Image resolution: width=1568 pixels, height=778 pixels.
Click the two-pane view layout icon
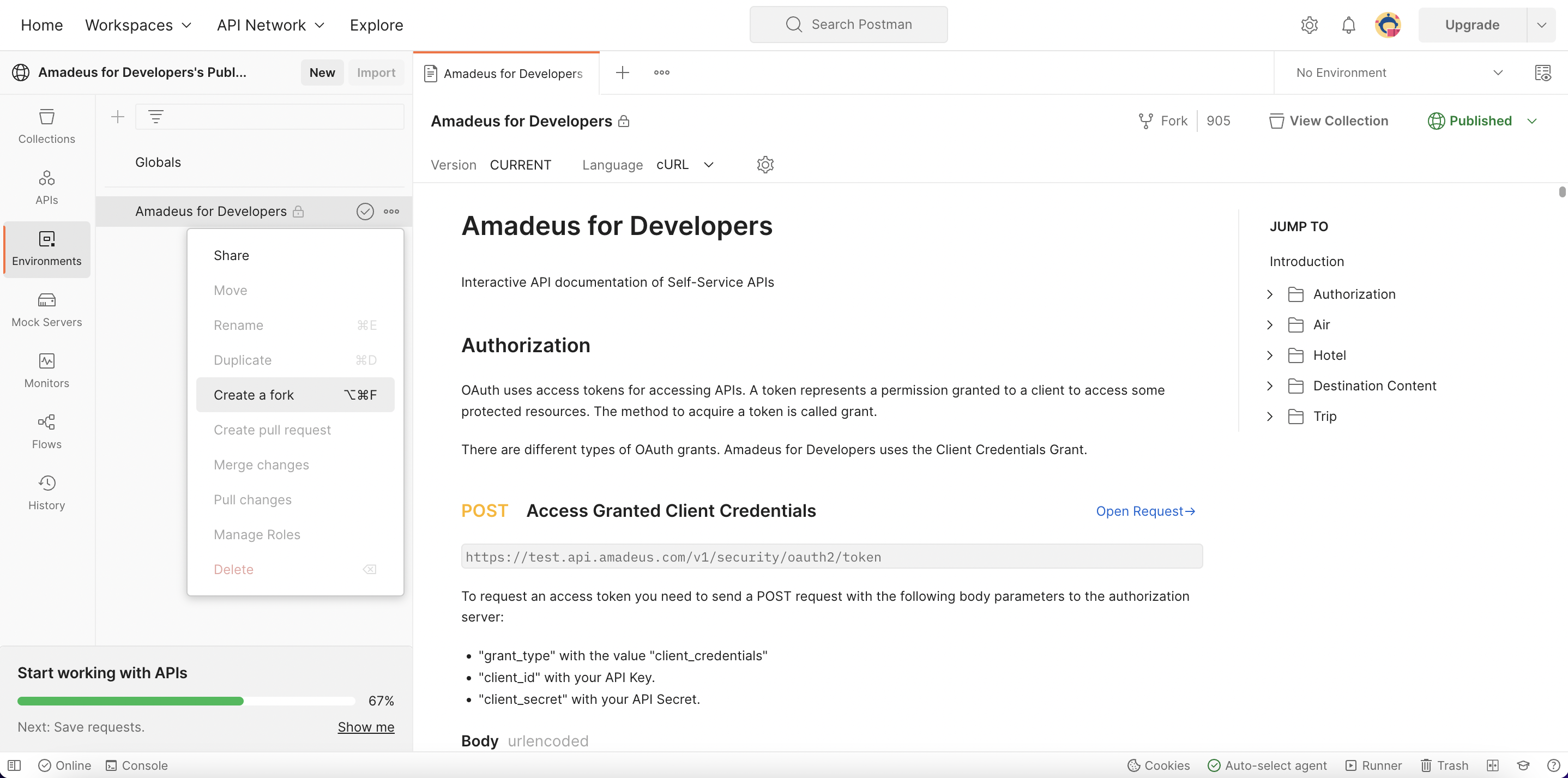(1493, 765)
